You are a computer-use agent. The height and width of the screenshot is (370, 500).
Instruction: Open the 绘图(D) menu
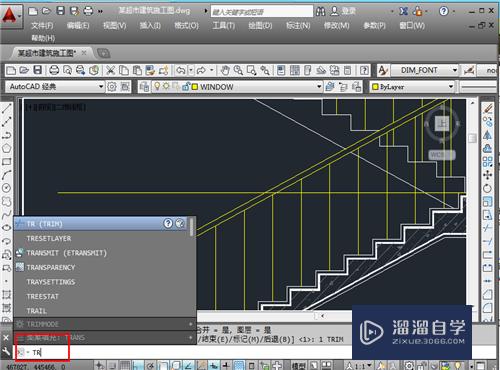pos(260,26)
